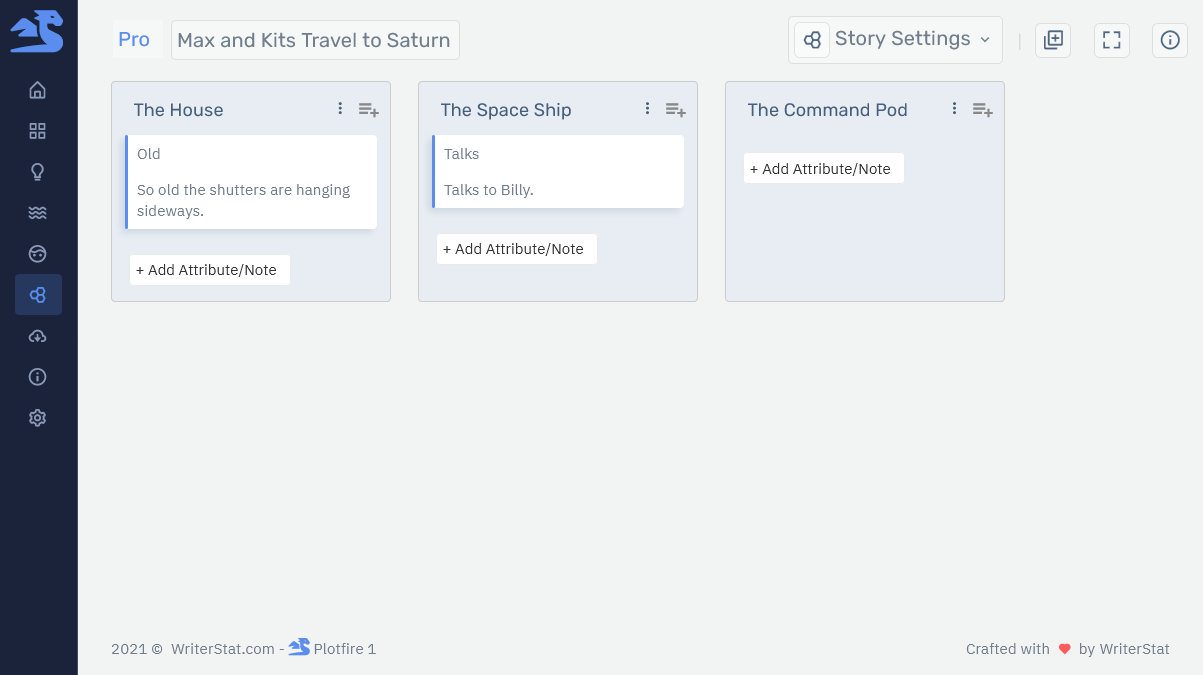This screenshot has width=1203, height=675.
Task: Open the dashboard grid icon in sidebar
Action: pos(38,131)
